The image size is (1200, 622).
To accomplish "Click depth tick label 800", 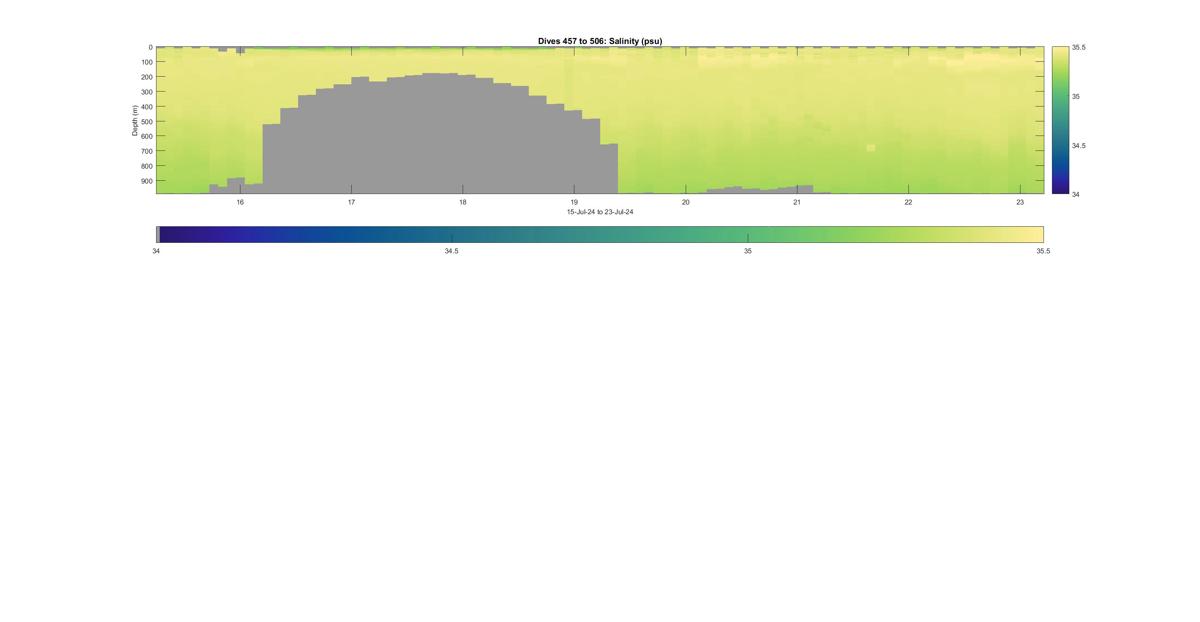I will (x=146, y=167).
